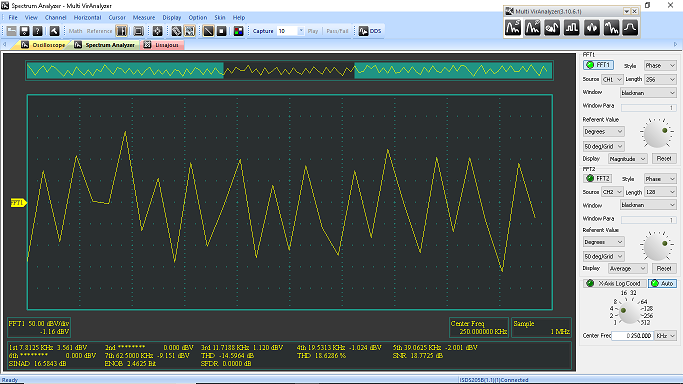Open the File menu
The width and height of the screenshot is (683, 384).
[13, 17]
